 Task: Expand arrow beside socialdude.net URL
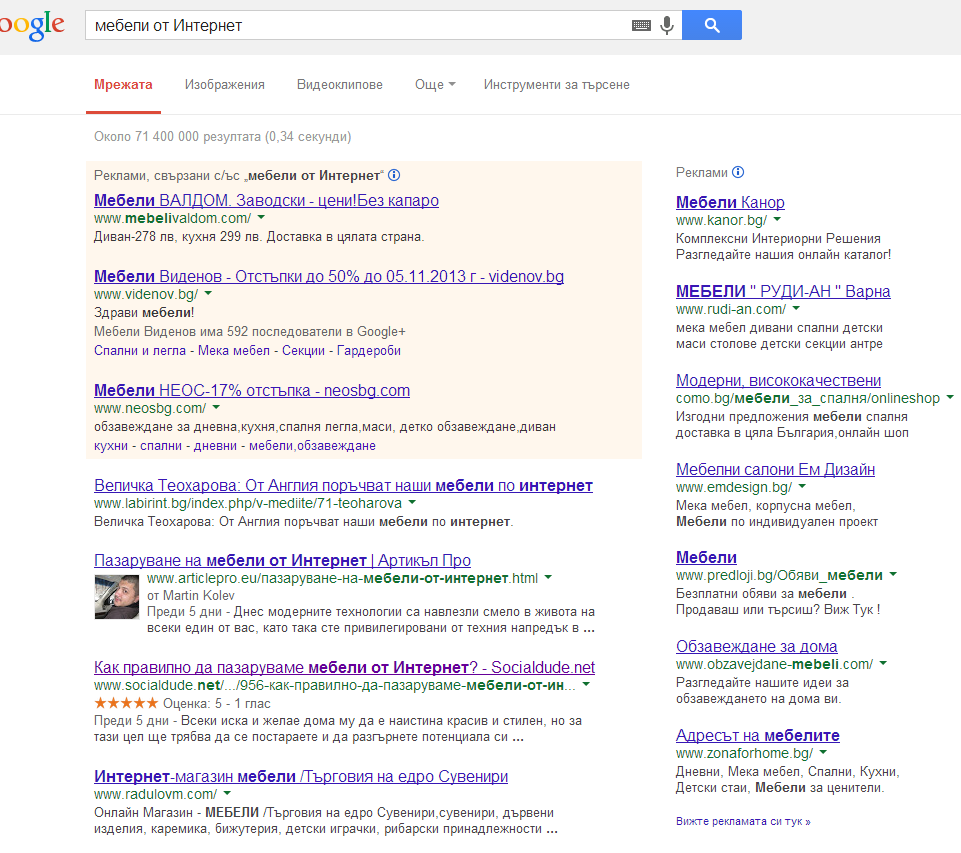click(586, 684)
